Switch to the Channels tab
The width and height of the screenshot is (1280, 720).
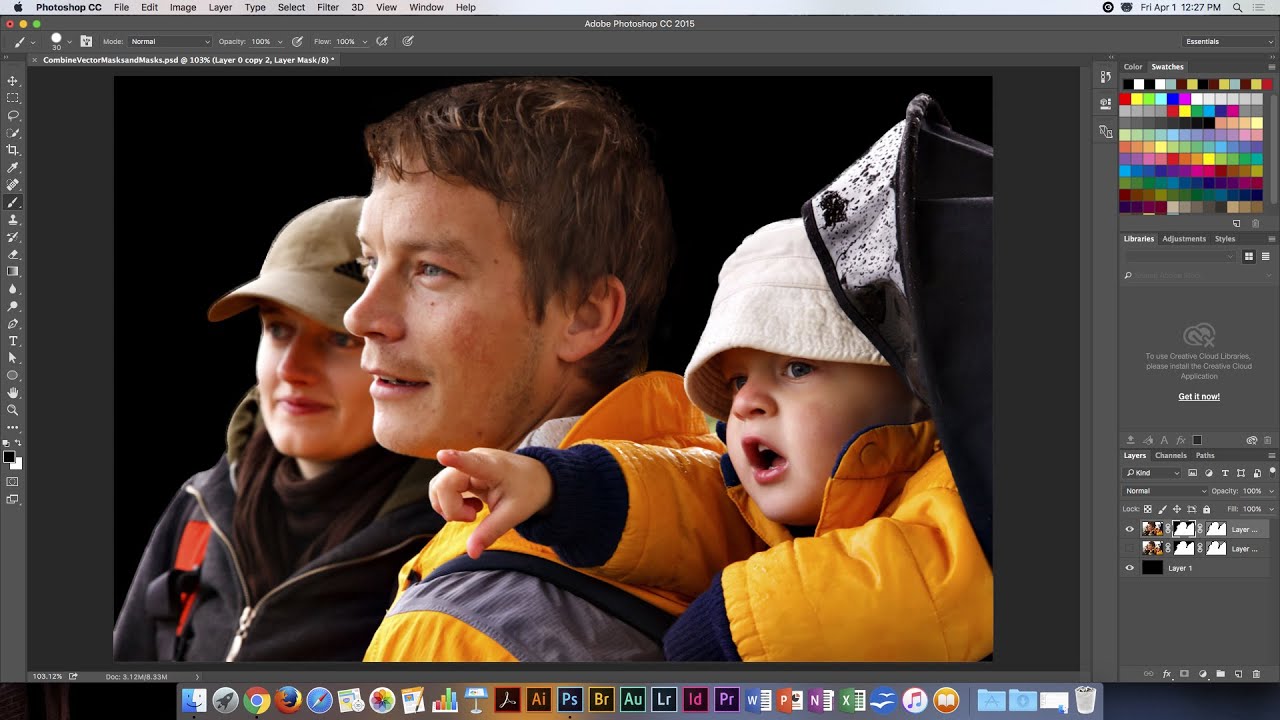[1171, 455]
